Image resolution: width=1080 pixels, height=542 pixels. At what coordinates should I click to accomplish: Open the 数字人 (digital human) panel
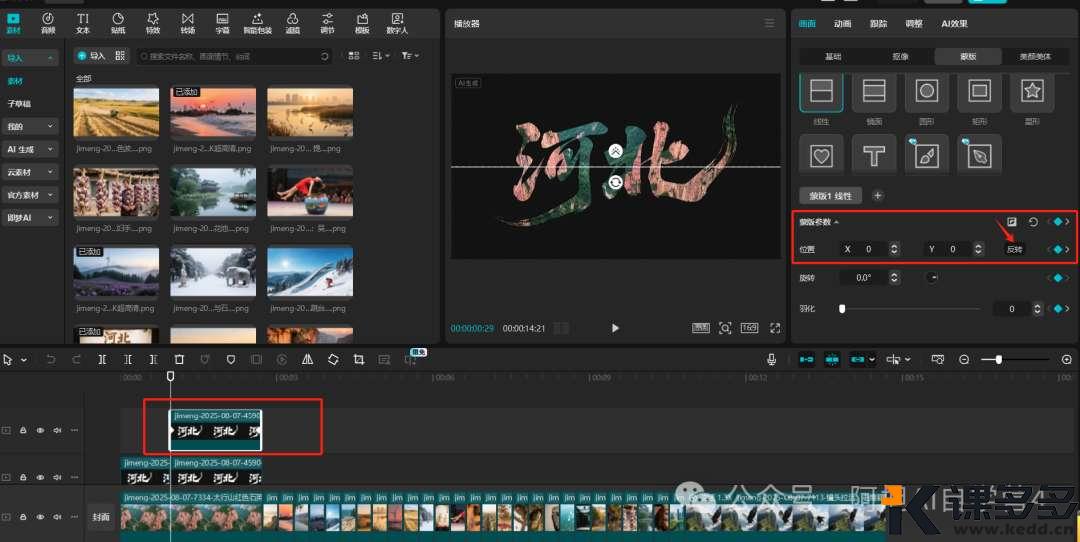(397, 23)
